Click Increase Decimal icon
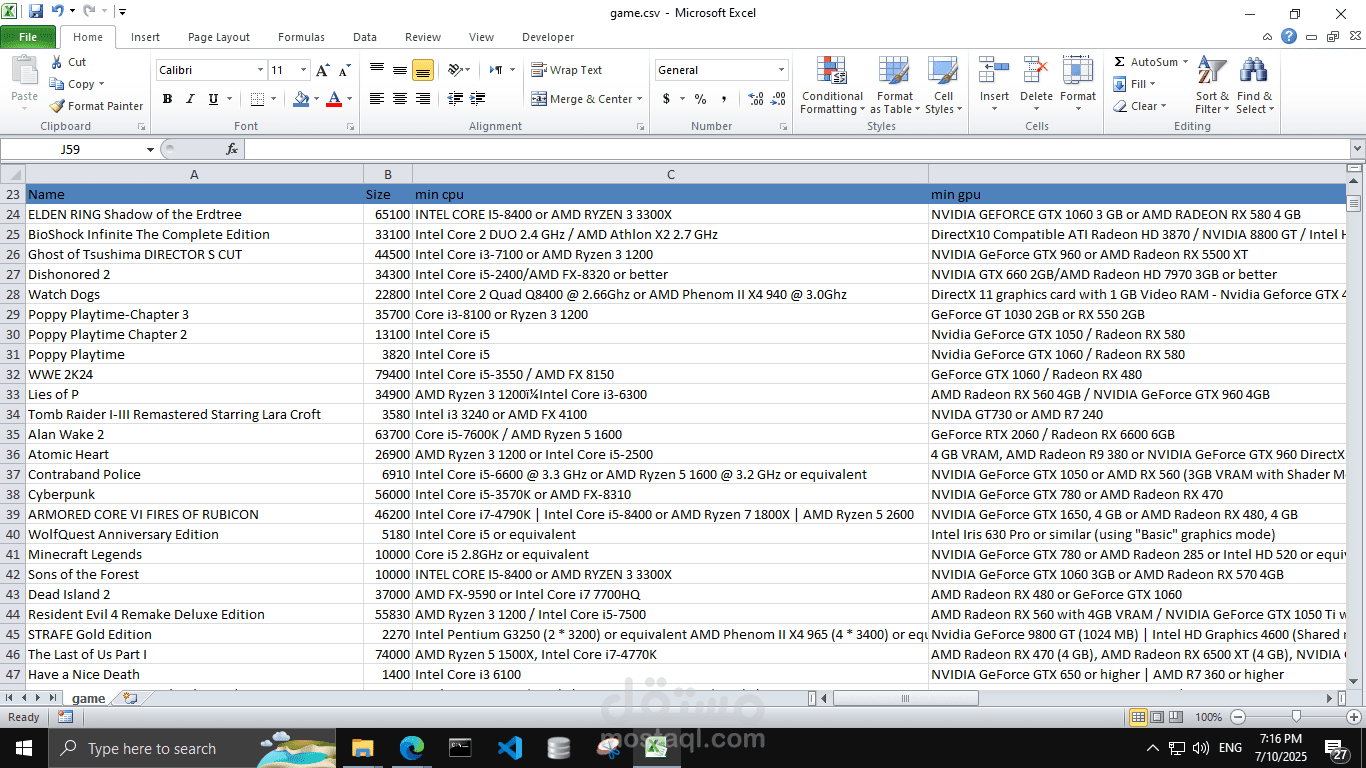This screenshot has height=768, width=1366. pyautogui.click(x=755, y=99)
